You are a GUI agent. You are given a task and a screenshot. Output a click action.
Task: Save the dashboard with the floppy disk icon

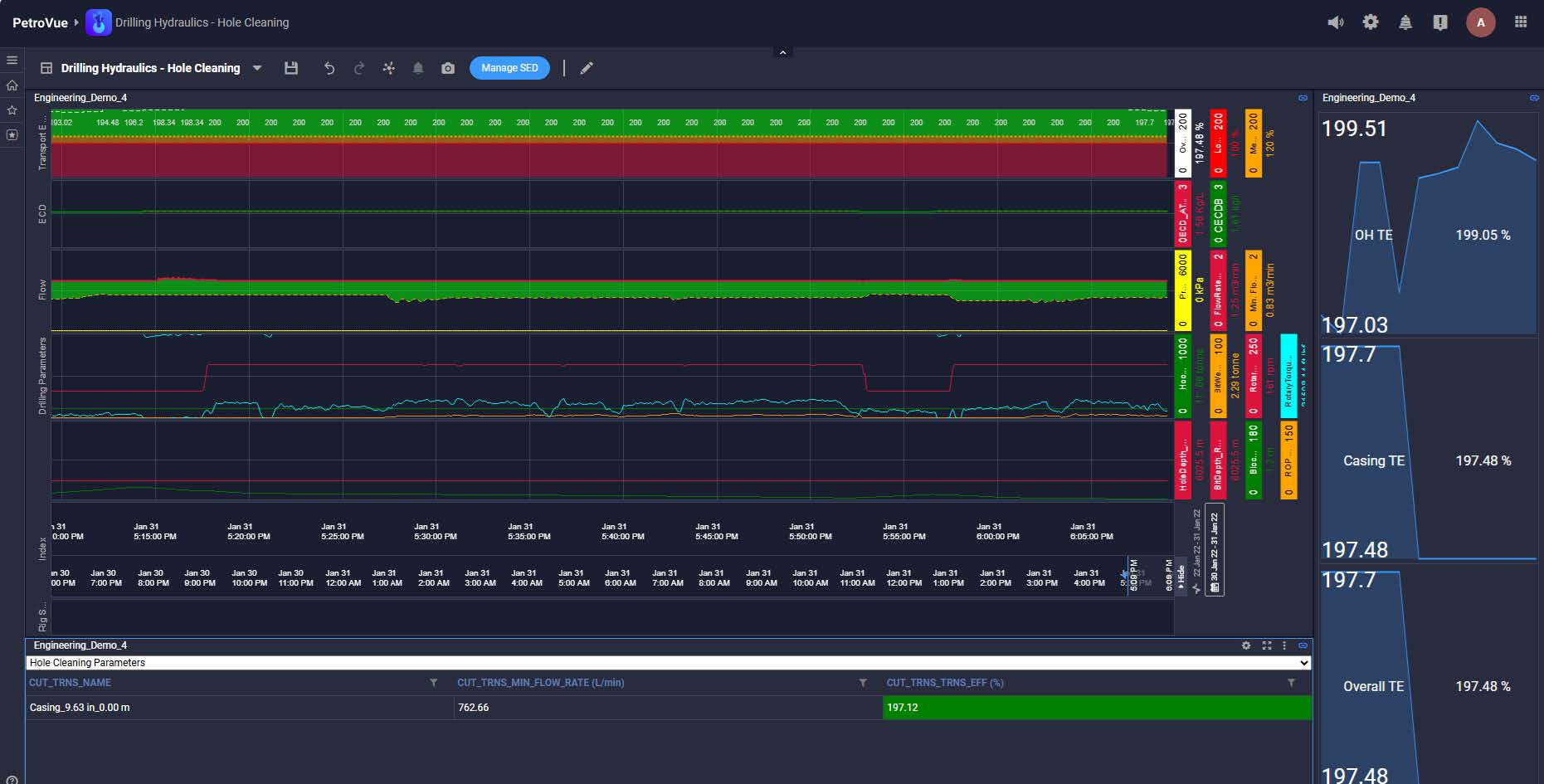pyautogui.click(x=291, y=68)
